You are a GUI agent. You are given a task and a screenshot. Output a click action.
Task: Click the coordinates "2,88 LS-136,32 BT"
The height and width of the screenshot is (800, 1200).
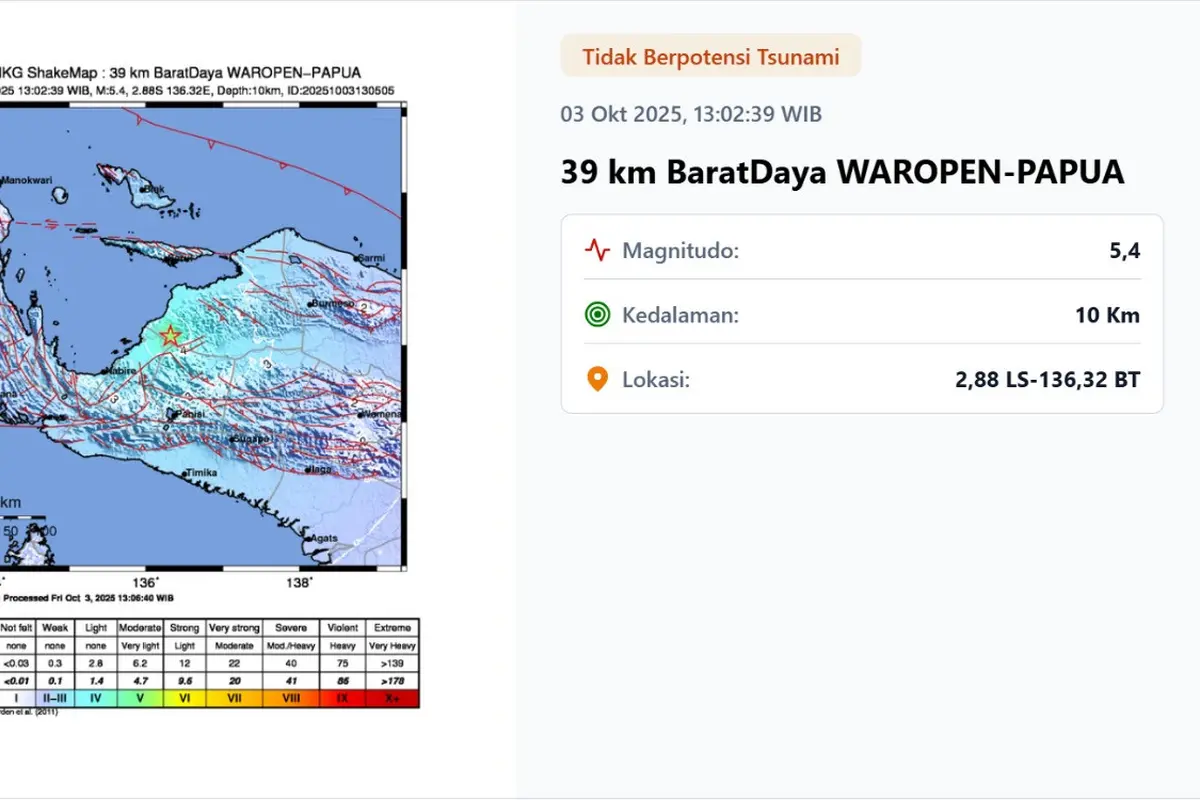coord(1048,380)
